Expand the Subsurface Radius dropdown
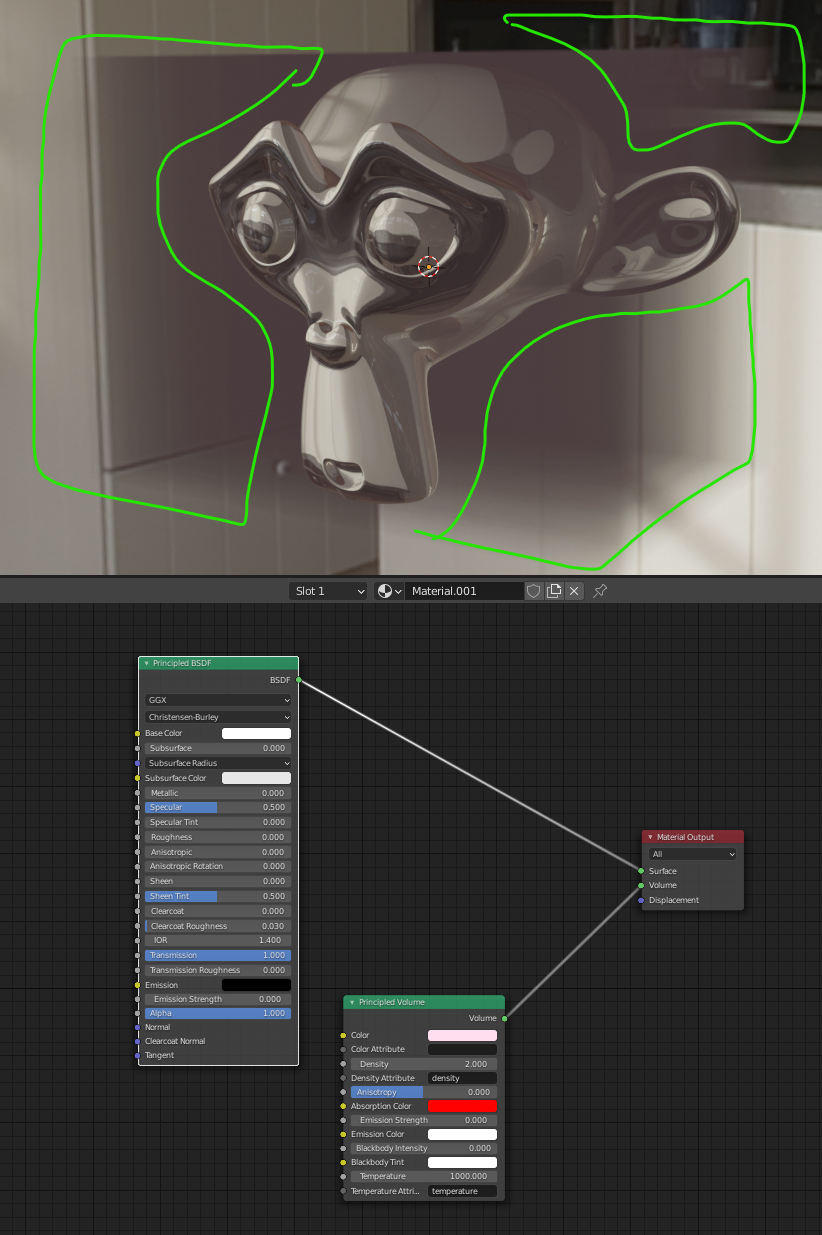The height and width of the screenshot is (1235, 822). (x=218, y=763)
